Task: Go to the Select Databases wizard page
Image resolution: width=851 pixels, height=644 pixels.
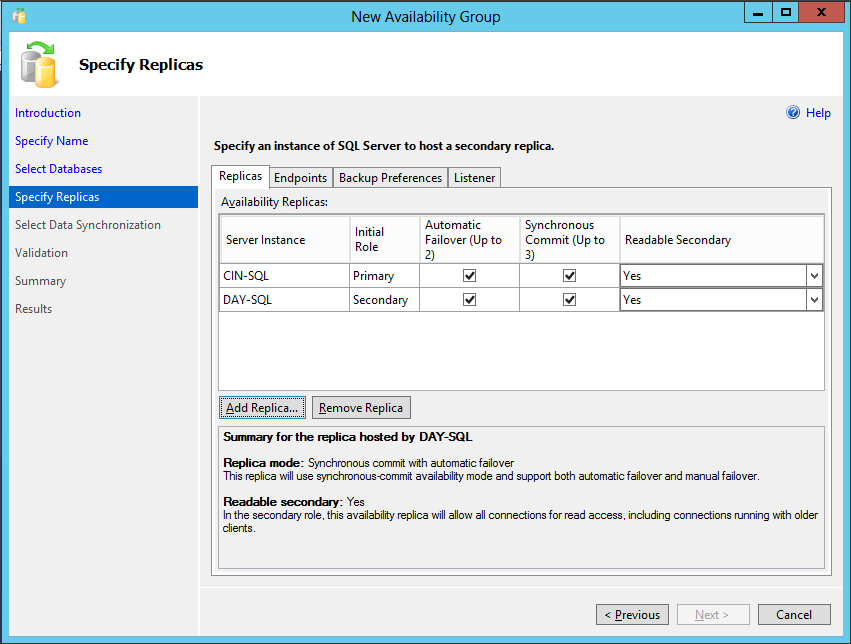Action: pos(59,169)
